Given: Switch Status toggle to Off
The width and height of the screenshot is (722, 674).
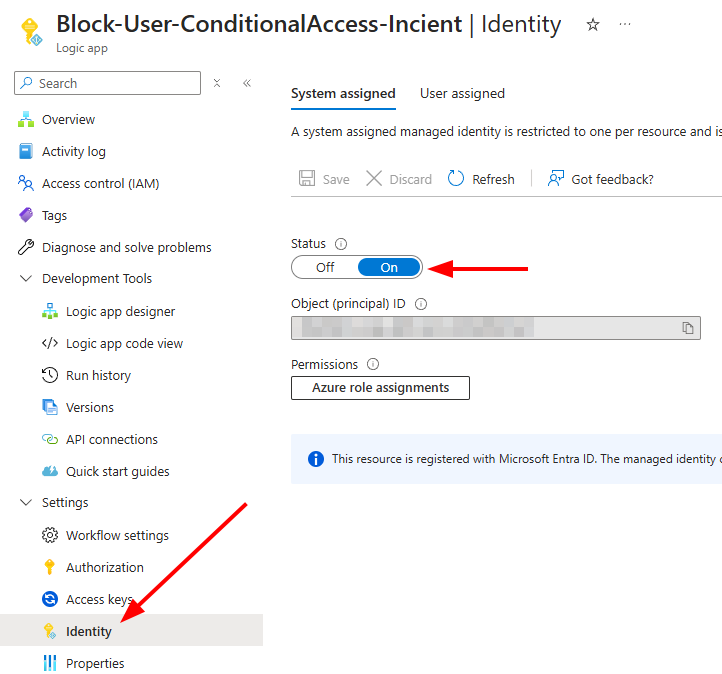Looking at the screenshot, I should coord(325,267).
